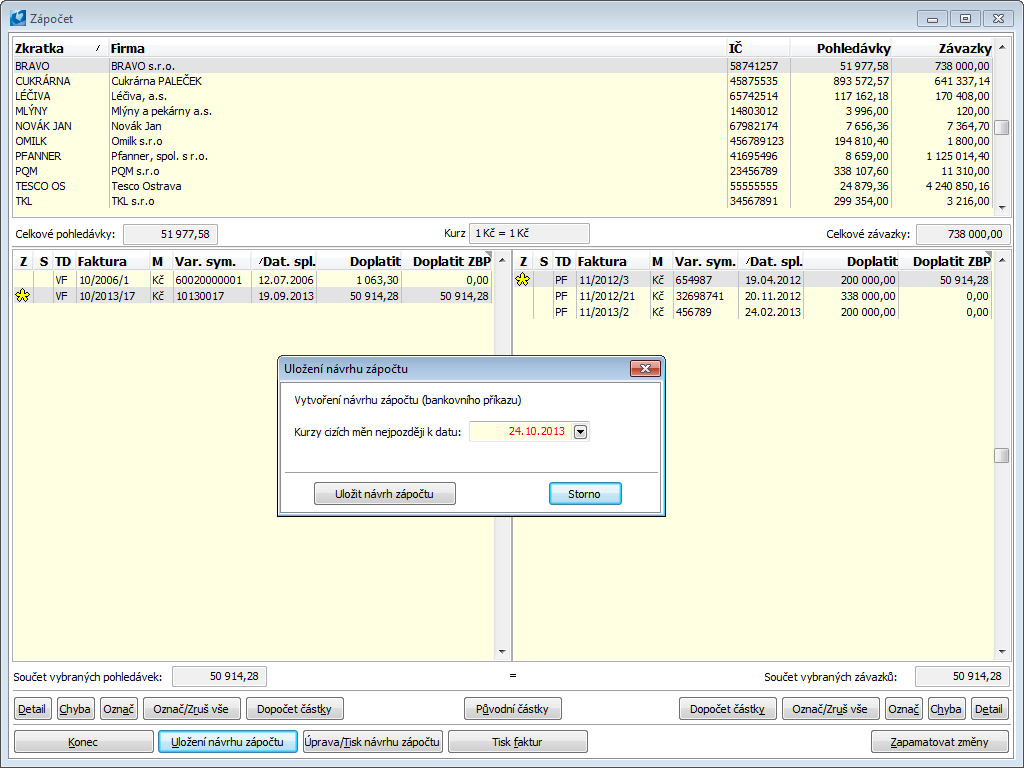Click variable symbol 654987
The image size is (1024, 768).
[694, 280]
